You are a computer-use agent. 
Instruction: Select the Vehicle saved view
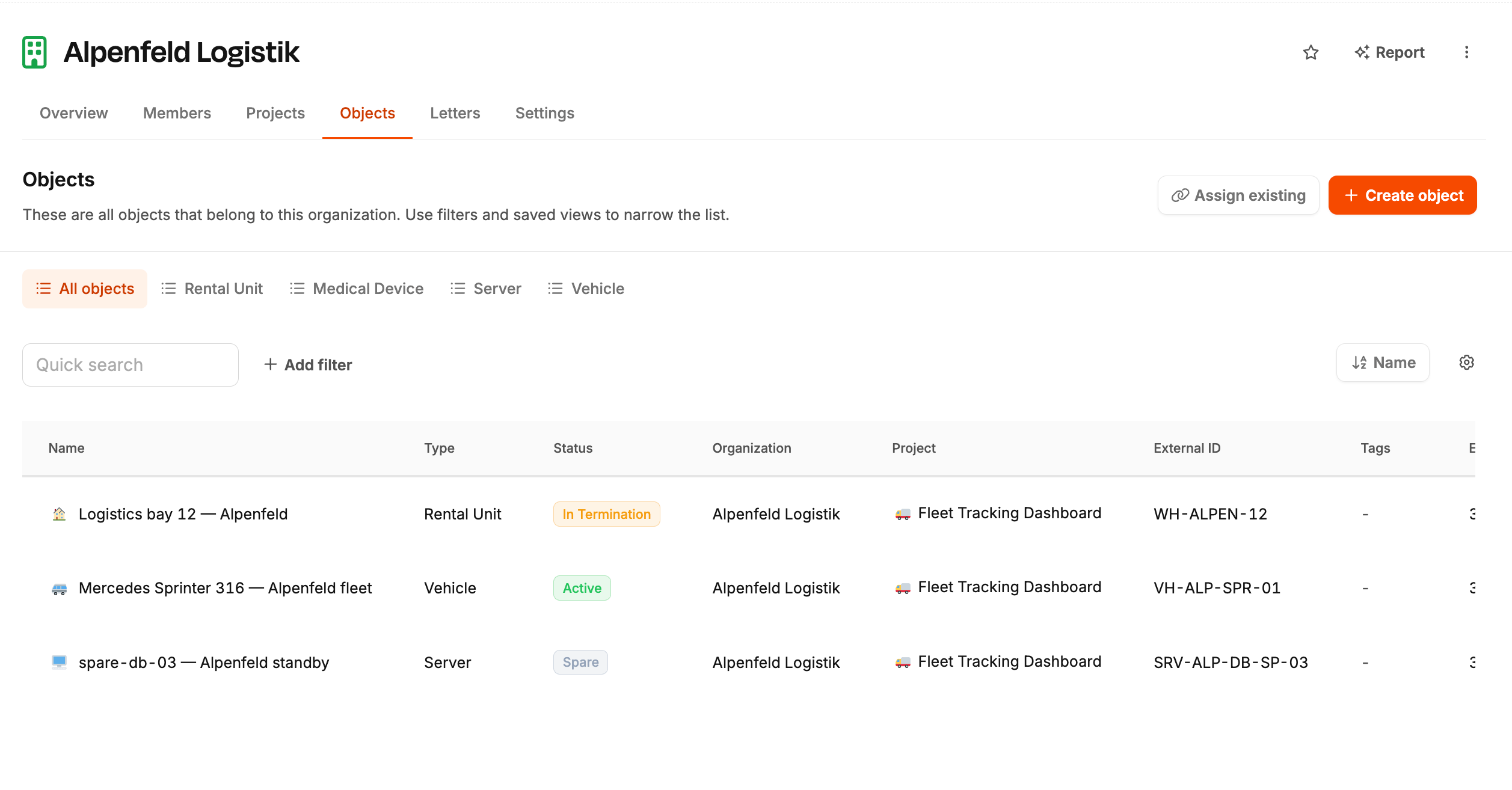click(x=586, y=289)
